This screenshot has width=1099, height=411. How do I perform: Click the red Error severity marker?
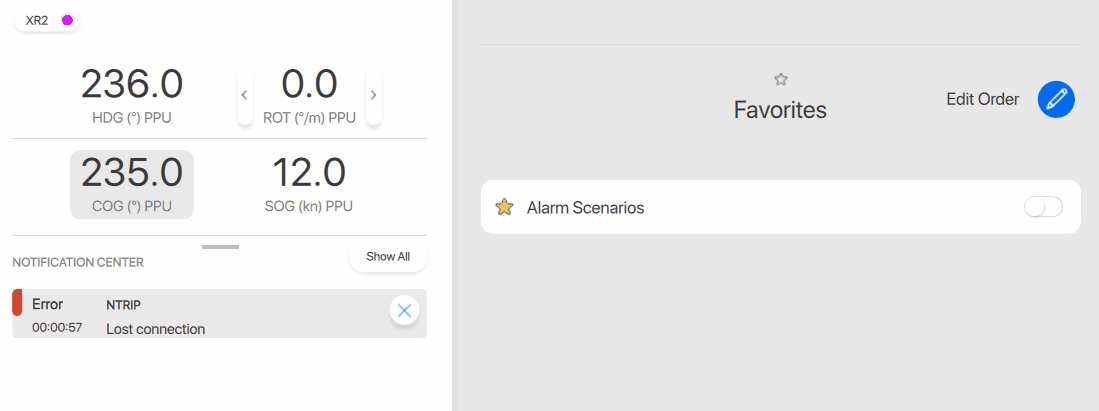coord(17,303)
